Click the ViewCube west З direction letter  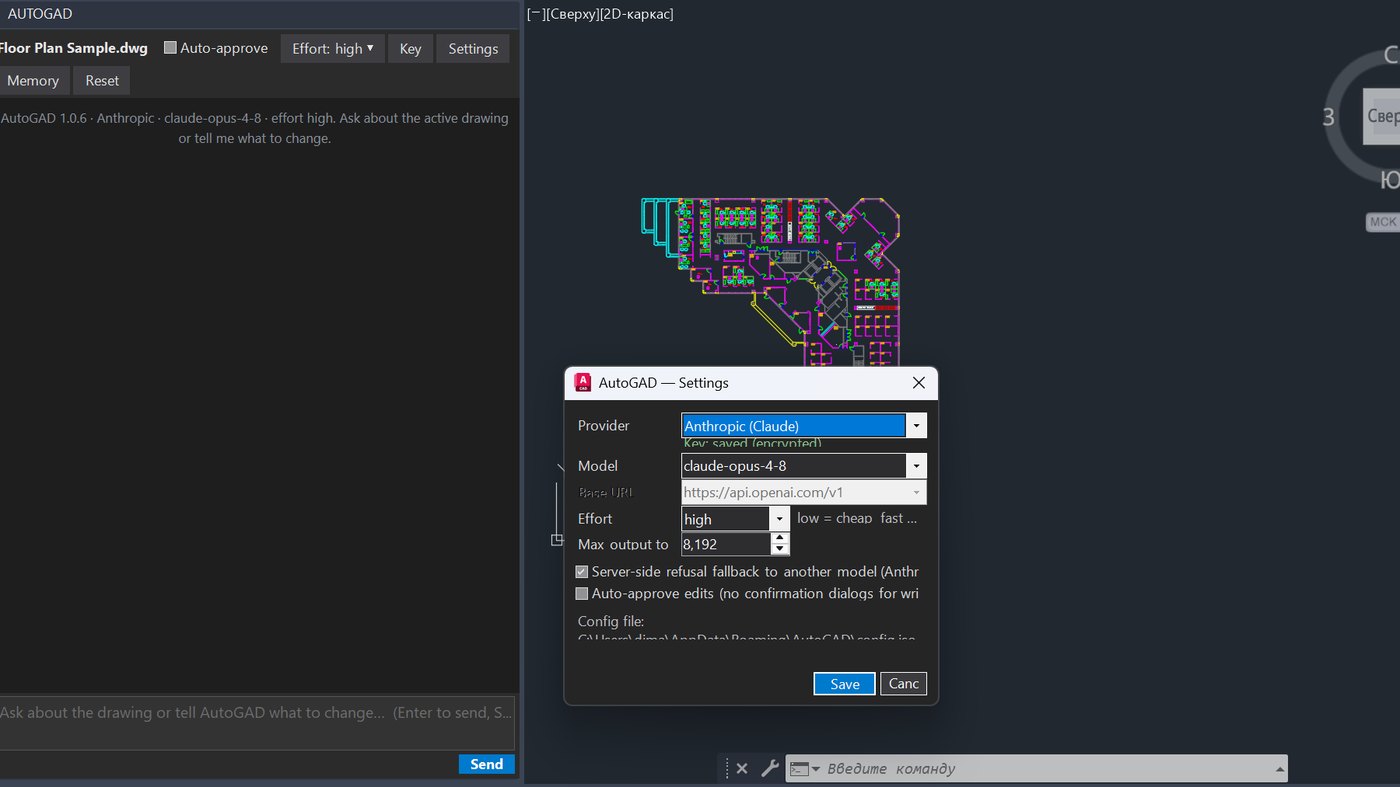point(1328,117)
